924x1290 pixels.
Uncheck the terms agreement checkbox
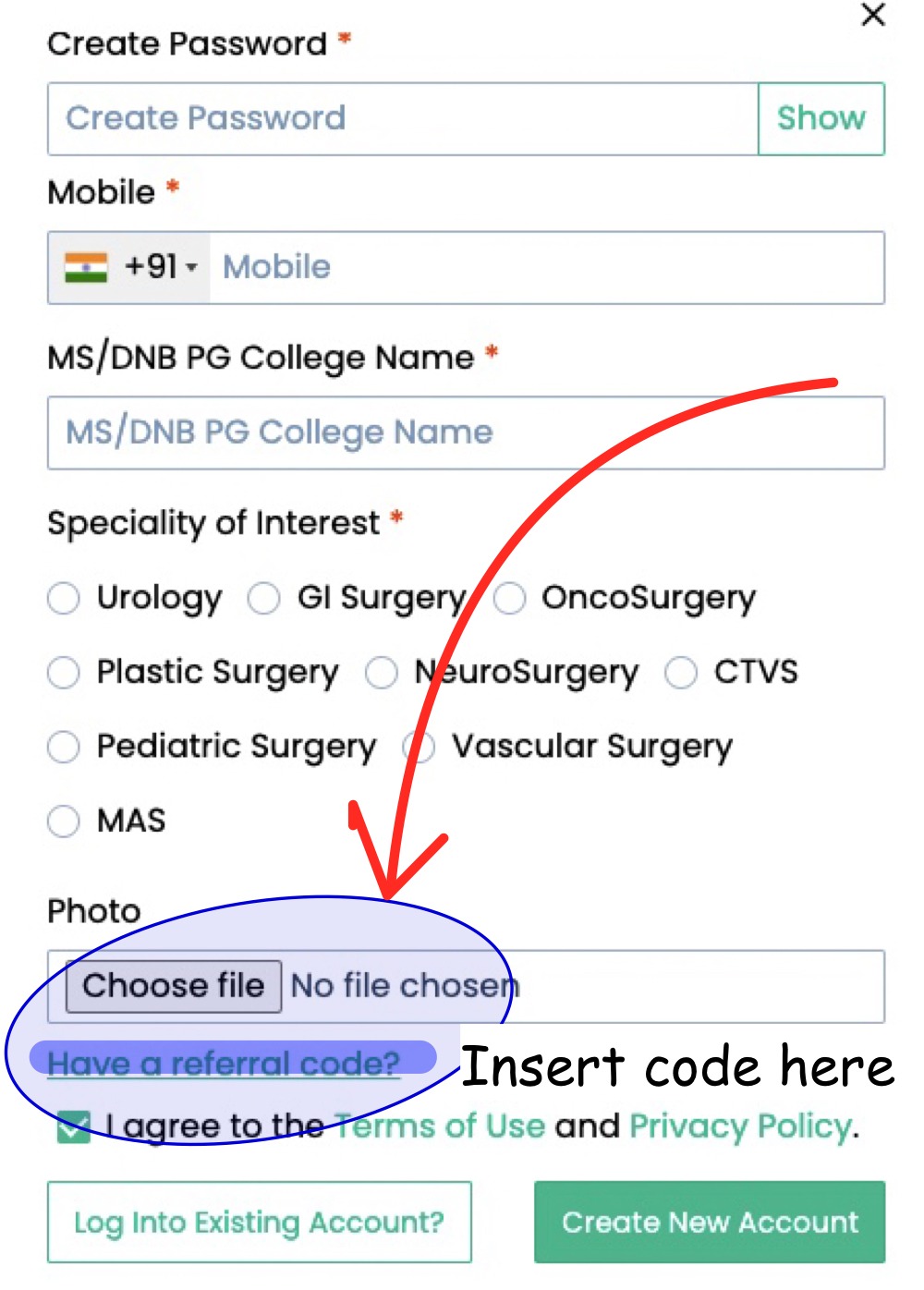74,1126
